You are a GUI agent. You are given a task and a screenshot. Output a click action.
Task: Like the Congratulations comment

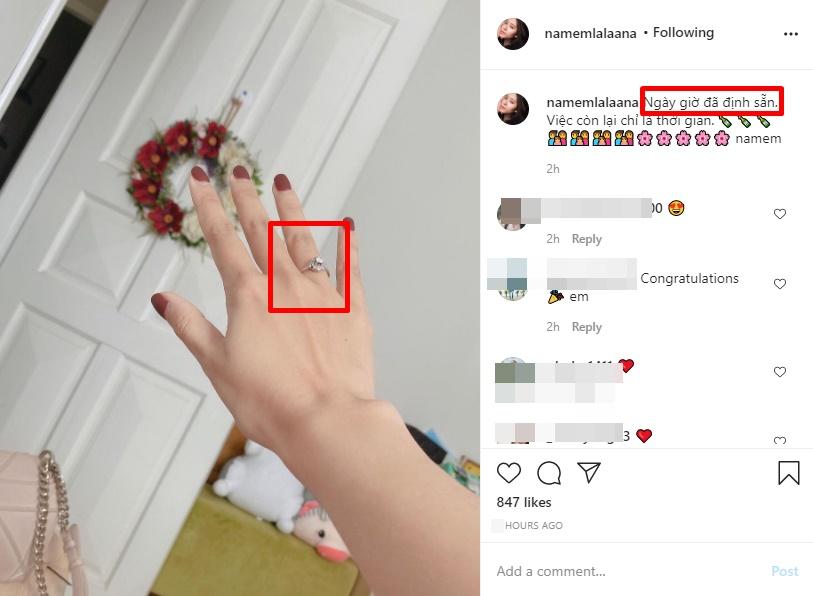(x=780, y=284)
